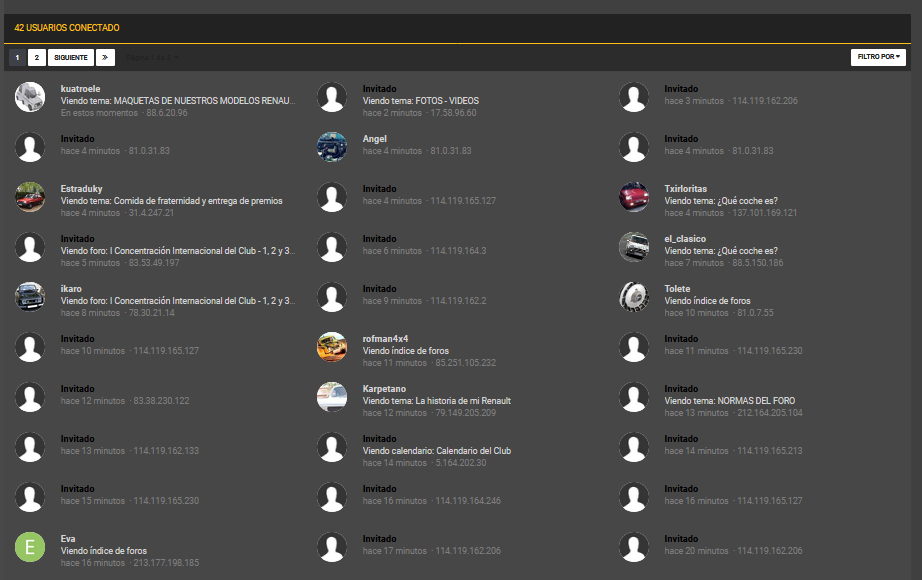Open Estraduky's red car avatar
This screenshot has height=580, width=922.
(30, 197)
